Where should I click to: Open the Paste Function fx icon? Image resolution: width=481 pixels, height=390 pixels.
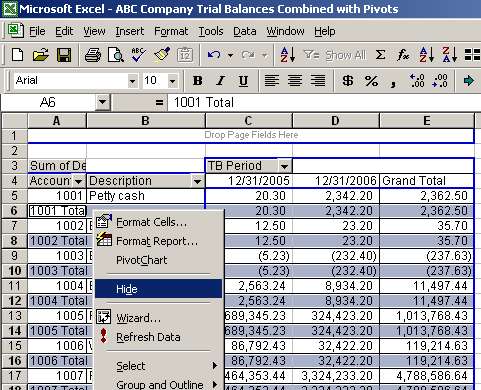[403, 55]
